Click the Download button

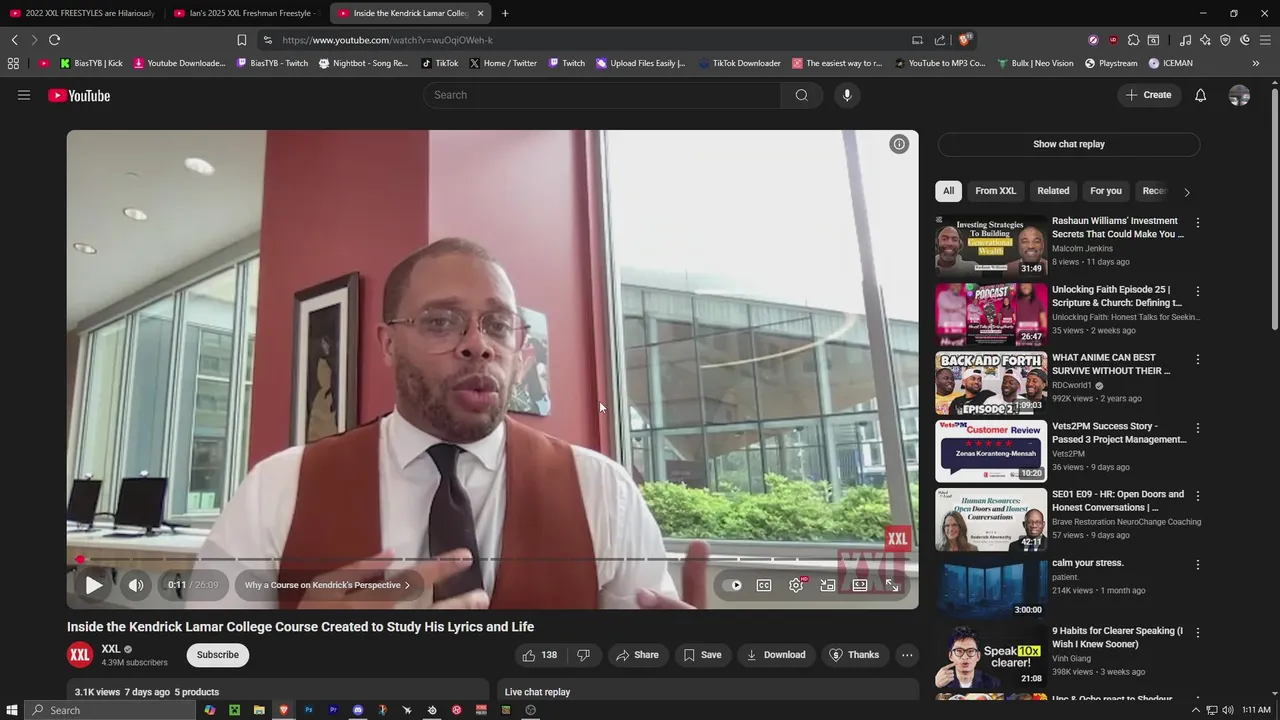click(776, 655)
